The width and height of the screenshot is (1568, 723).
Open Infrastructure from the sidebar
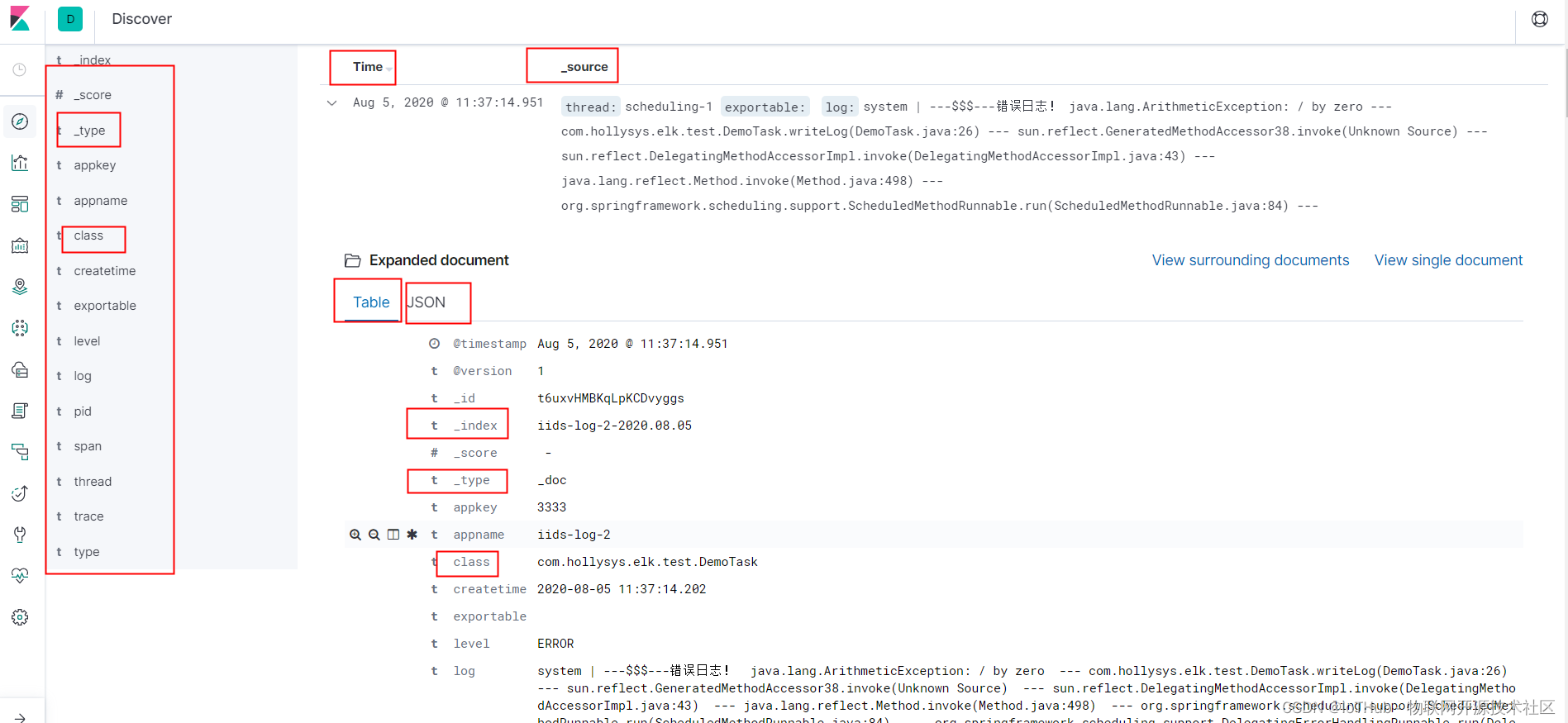(x=20, y=369)
